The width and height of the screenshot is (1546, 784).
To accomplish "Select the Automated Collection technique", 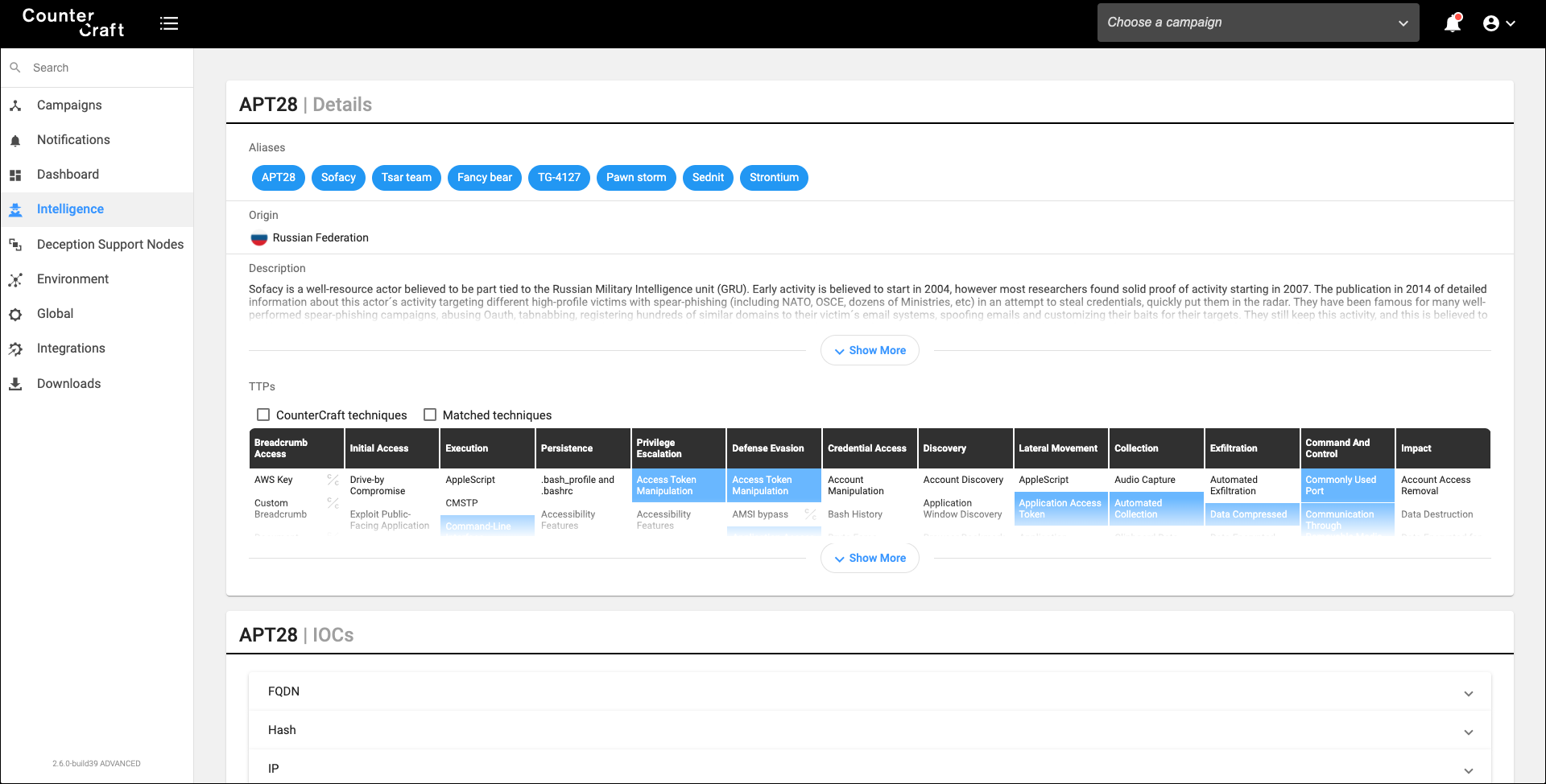I will tap(1156, 509).
